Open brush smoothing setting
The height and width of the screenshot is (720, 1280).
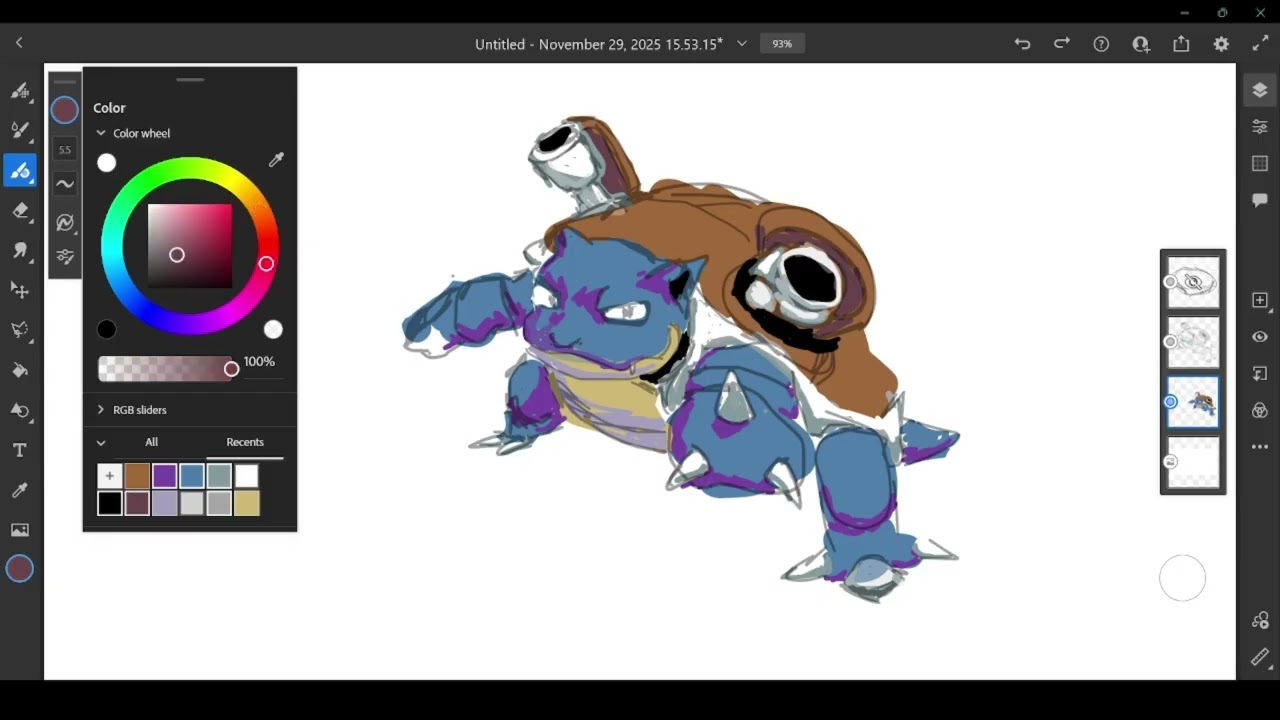point(65,184)
